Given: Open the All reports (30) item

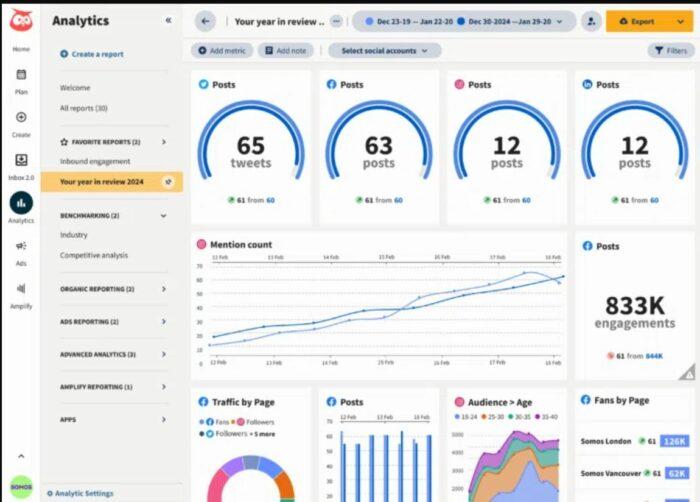Looking at the screenshot, I should [x=83, y=108].
